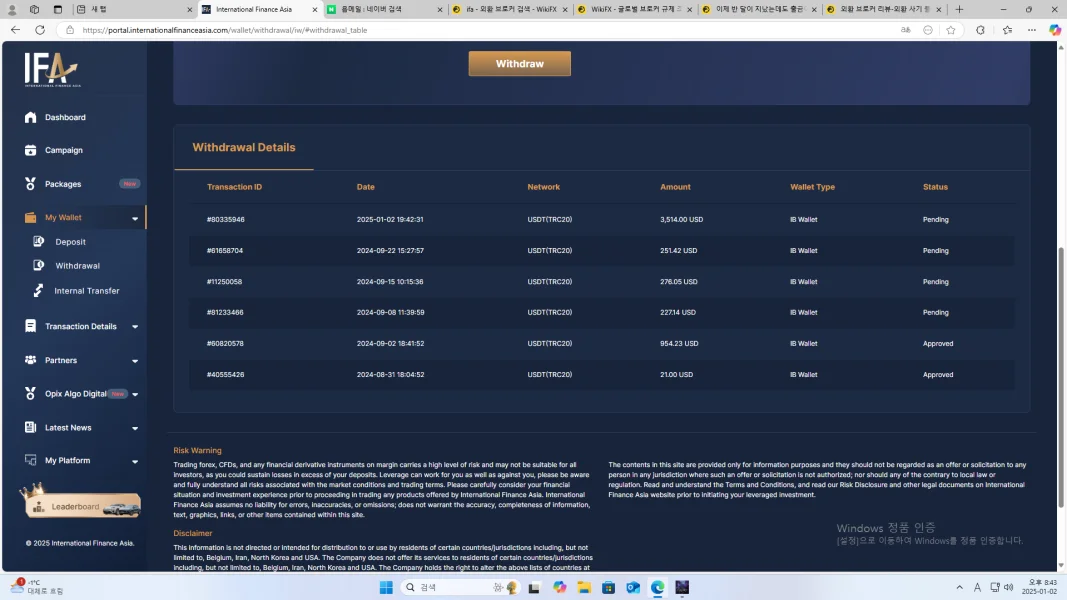This screenshot has height=600, width=1067.
Task: Click the 954.23 USD amount
Action: [x=679, y=344]
